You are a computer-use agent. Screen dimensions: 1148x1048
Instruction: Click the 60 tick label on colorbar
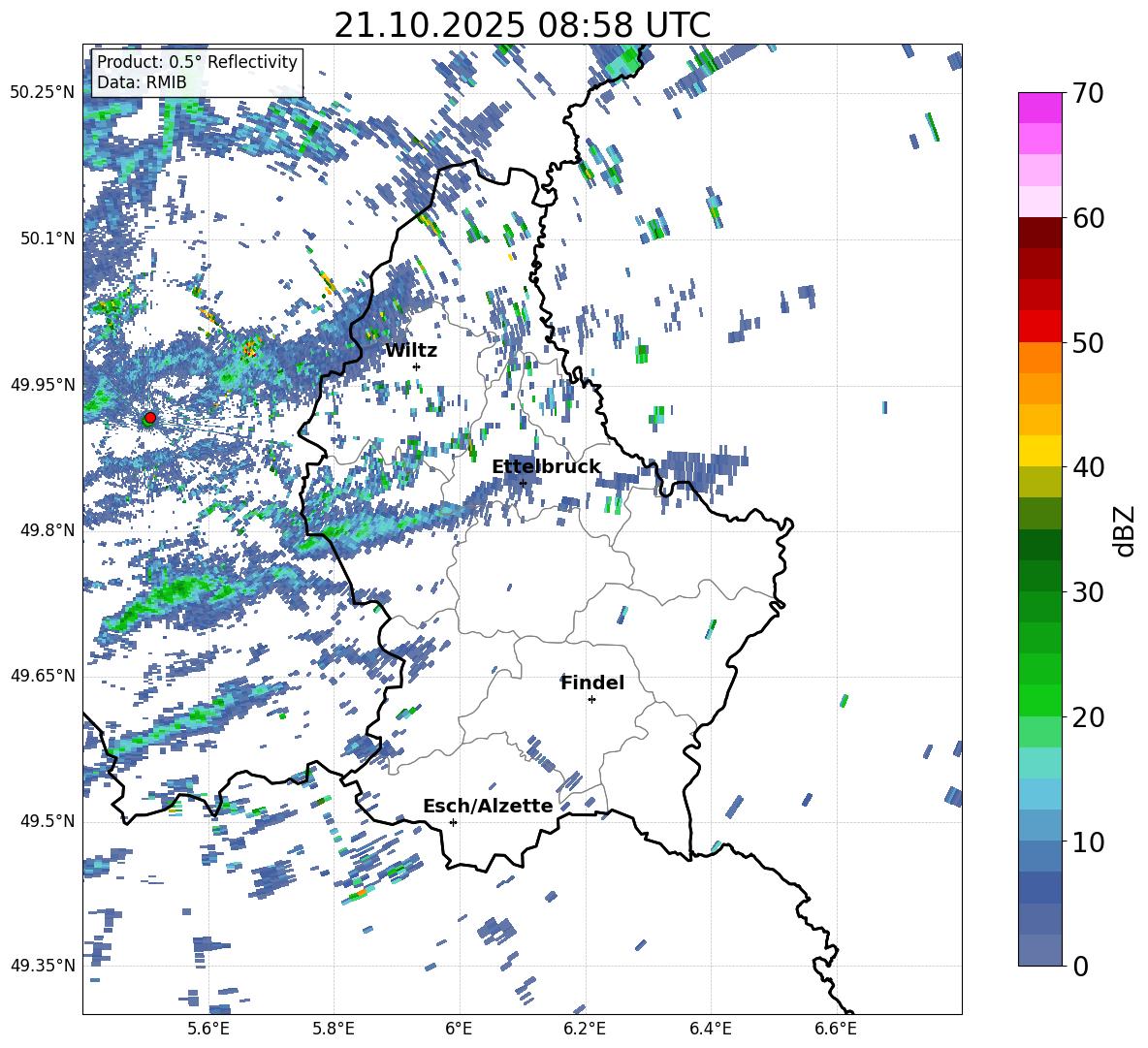[1088, 218]
